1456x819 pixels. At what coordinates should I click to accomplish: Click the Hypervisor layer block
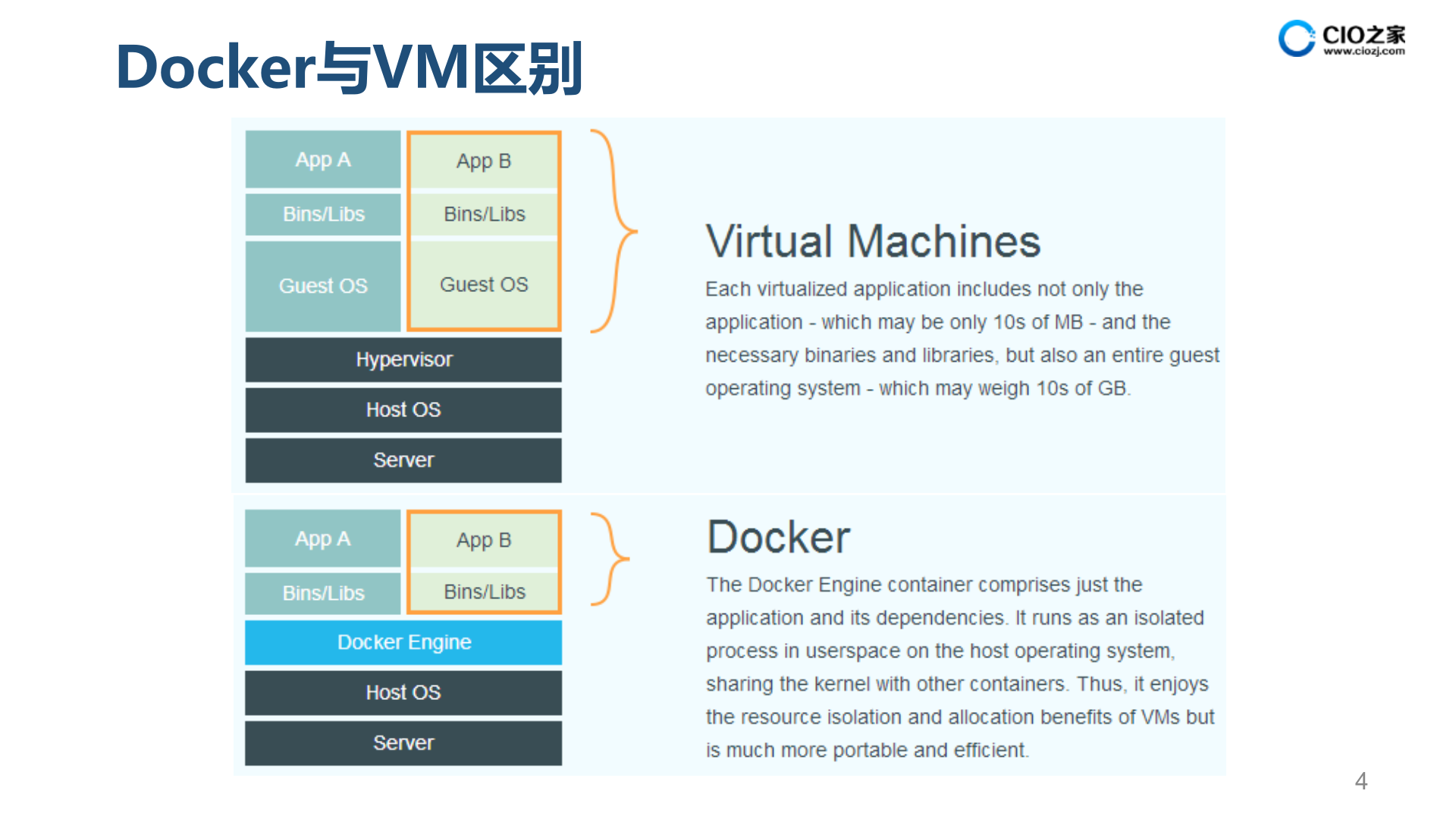(403, 359)
